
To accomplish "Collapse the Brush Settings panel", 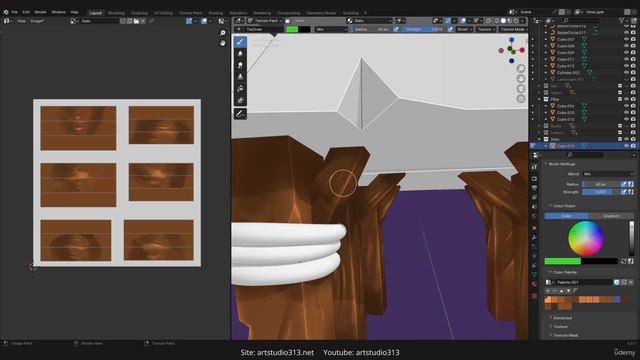I will (546, 164).
